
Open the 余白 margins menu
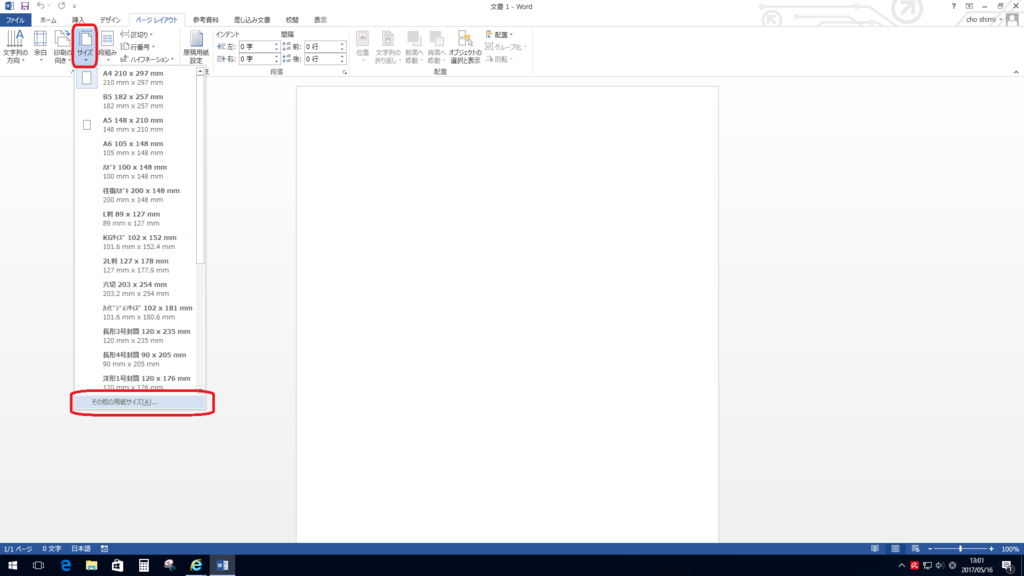[x=40, y=46]
